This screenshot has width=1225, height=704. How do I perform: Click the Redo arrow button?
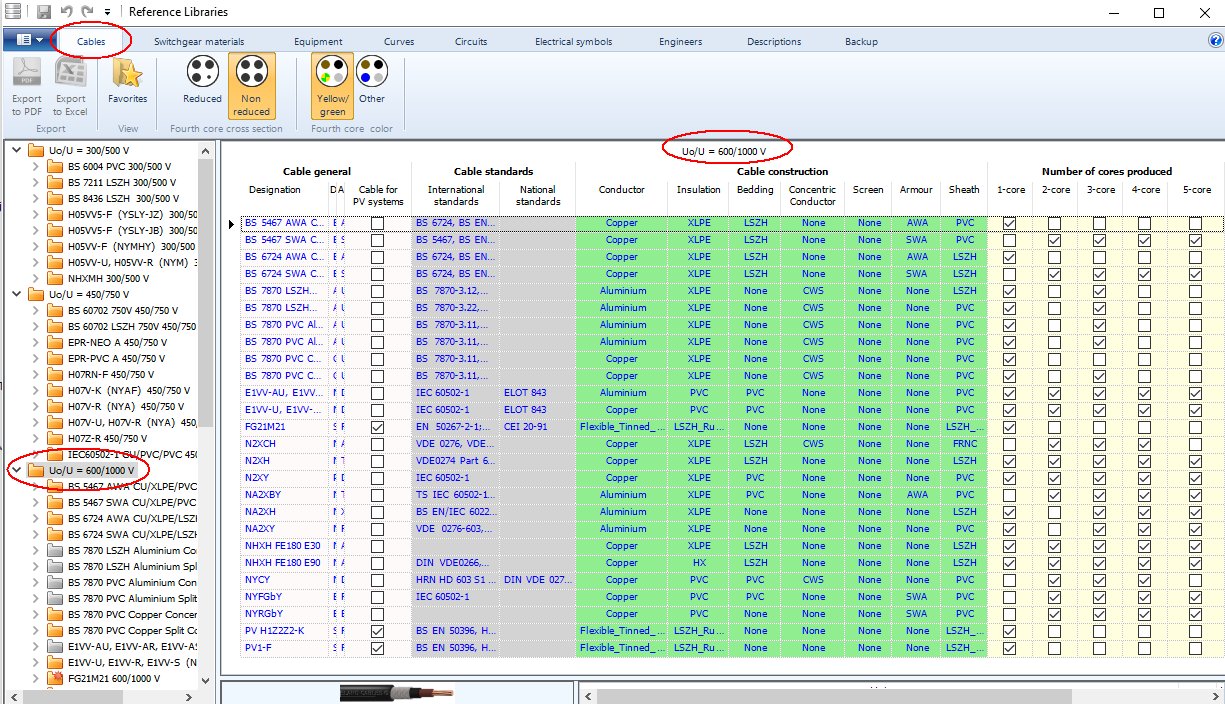pyautogui.click(x=87, y=10)
